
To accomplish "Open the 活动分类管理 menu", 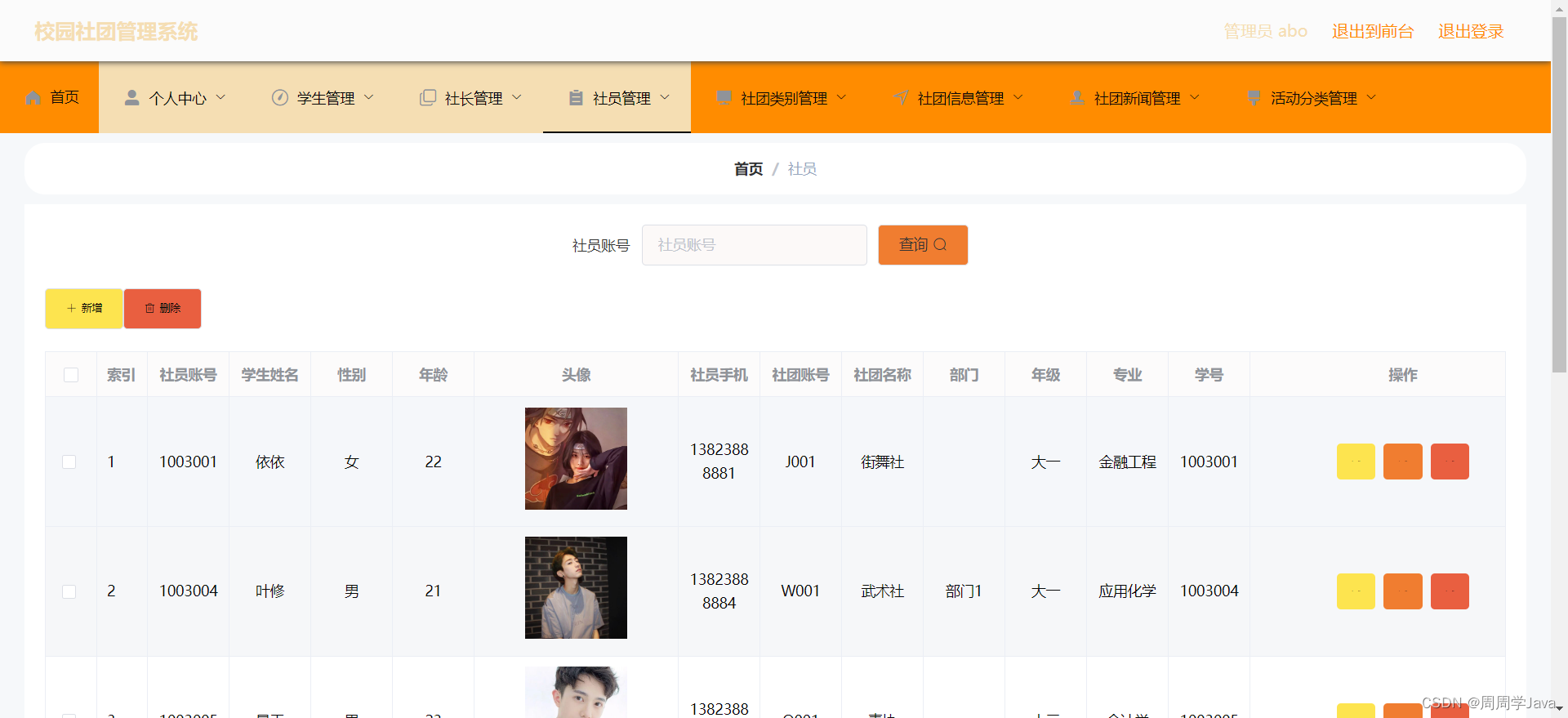I will pos(1309,97).
